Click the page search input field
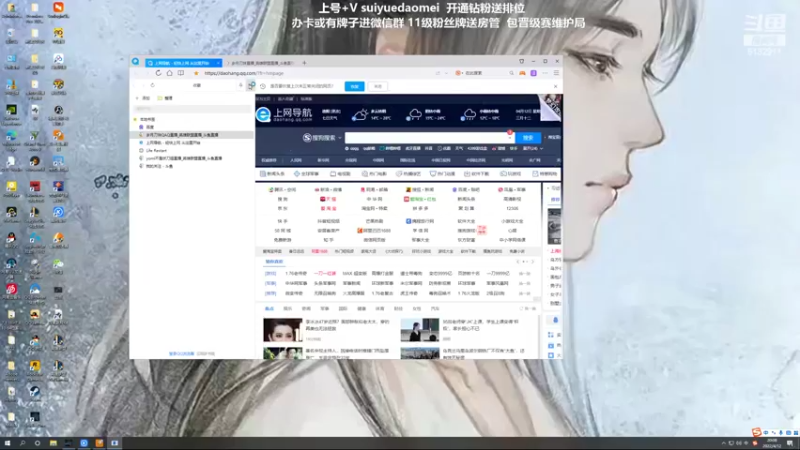The image size is (800, 450). point(429,138)
